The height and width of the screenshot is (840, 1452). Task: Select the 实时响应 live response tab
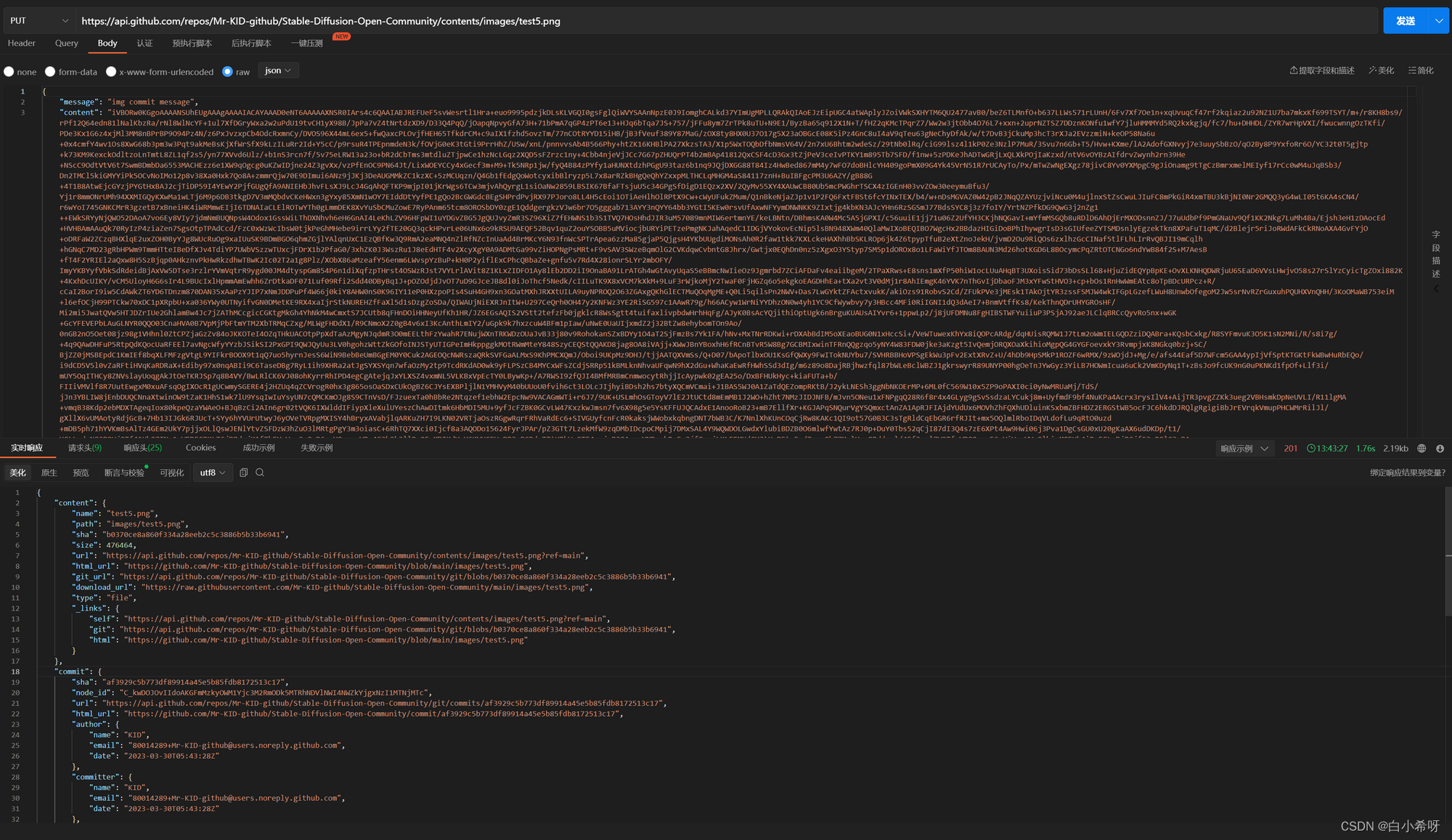coord(27,448)
